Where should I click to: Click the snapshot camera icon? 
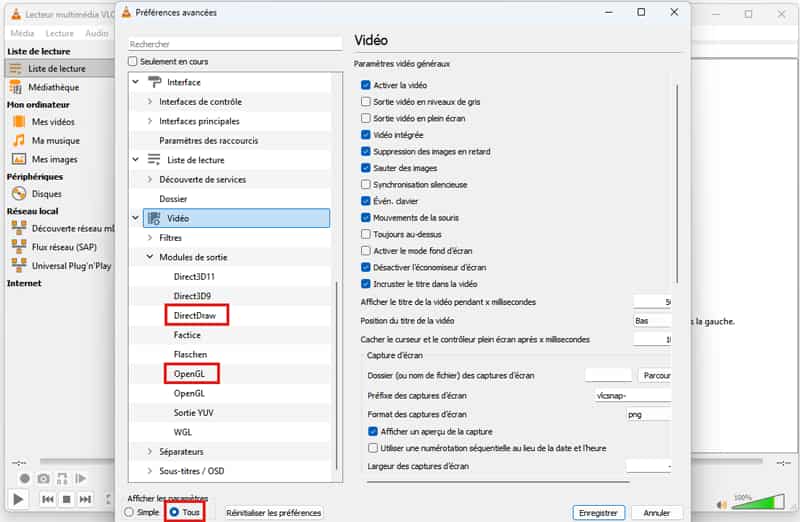pos(45,479)
